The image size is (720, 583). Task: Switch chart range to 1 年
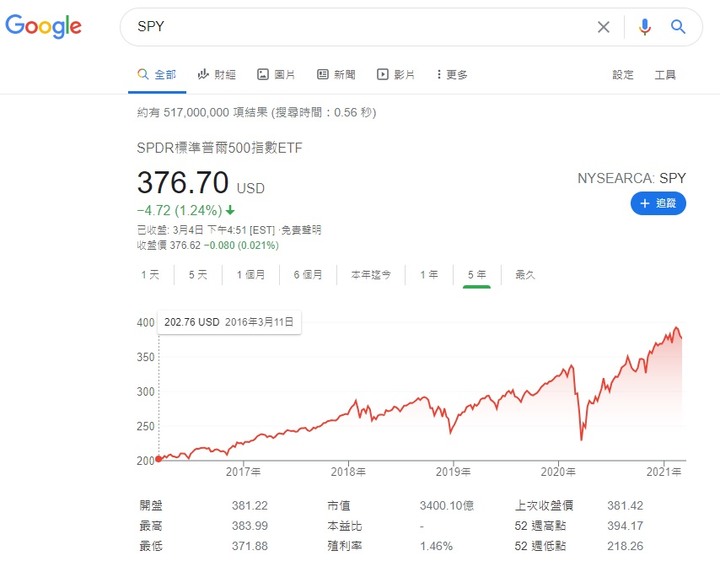coord(429,275)
